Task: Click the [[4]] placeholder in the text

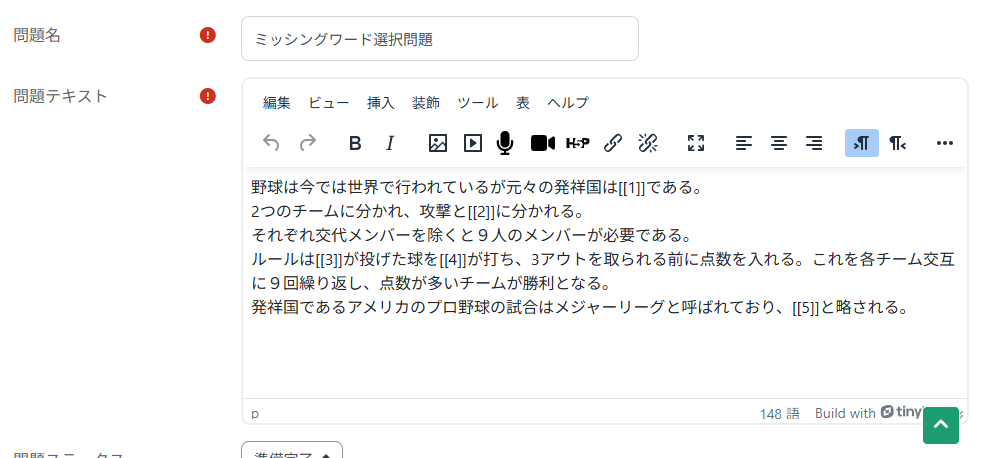Action: point(452,260)
